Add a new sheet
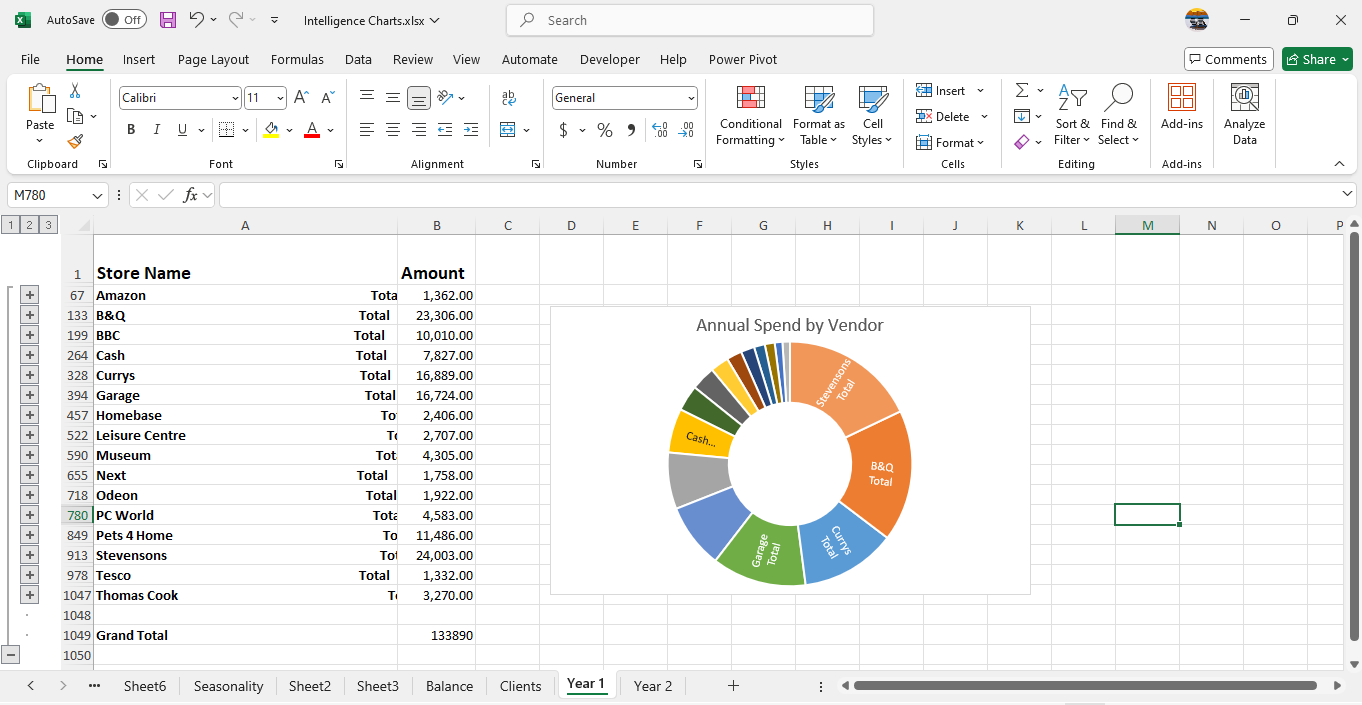 (x=733, y=686)
